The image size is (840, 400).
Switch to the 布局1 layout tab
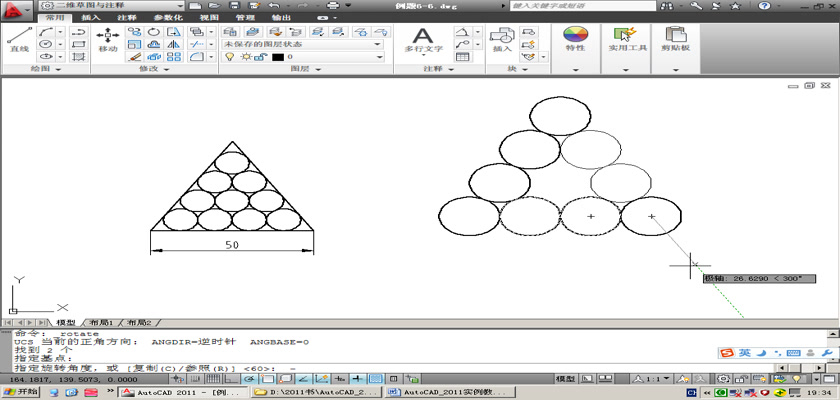(100, 323)
